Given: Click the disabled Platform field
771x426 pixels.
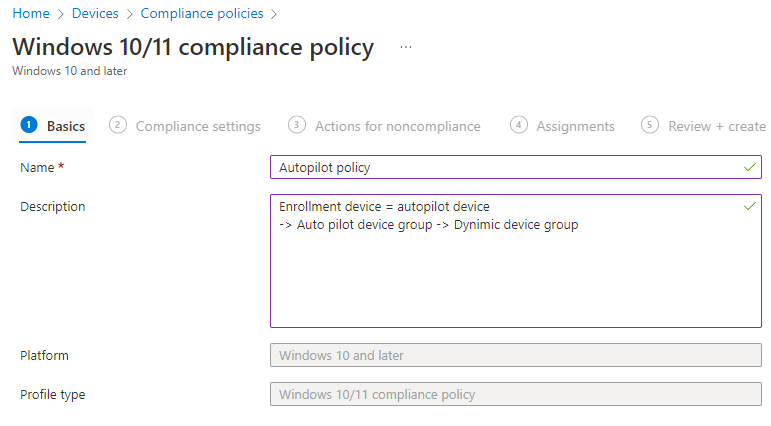Looking at the screenshot, I should 515,355.
